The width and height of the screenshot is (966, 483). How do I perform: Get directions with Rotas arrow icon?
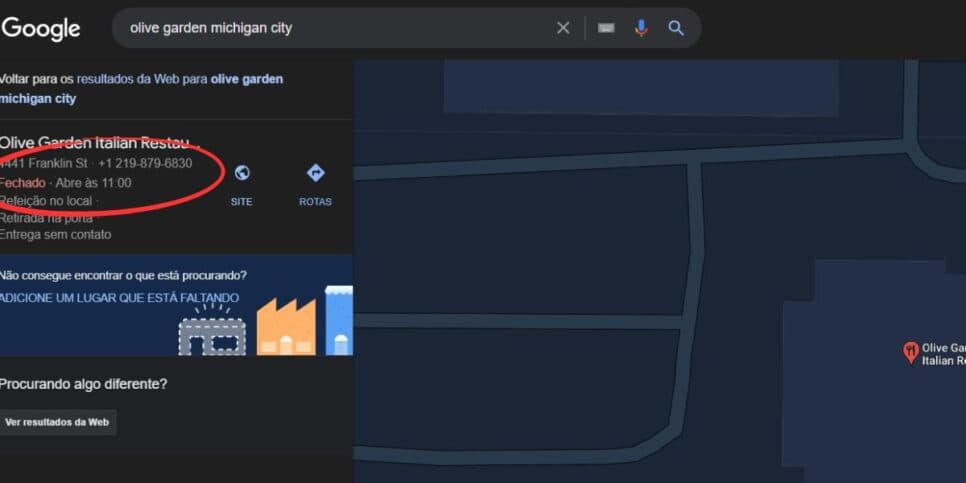pyautogui.click(x=315, y=173)
